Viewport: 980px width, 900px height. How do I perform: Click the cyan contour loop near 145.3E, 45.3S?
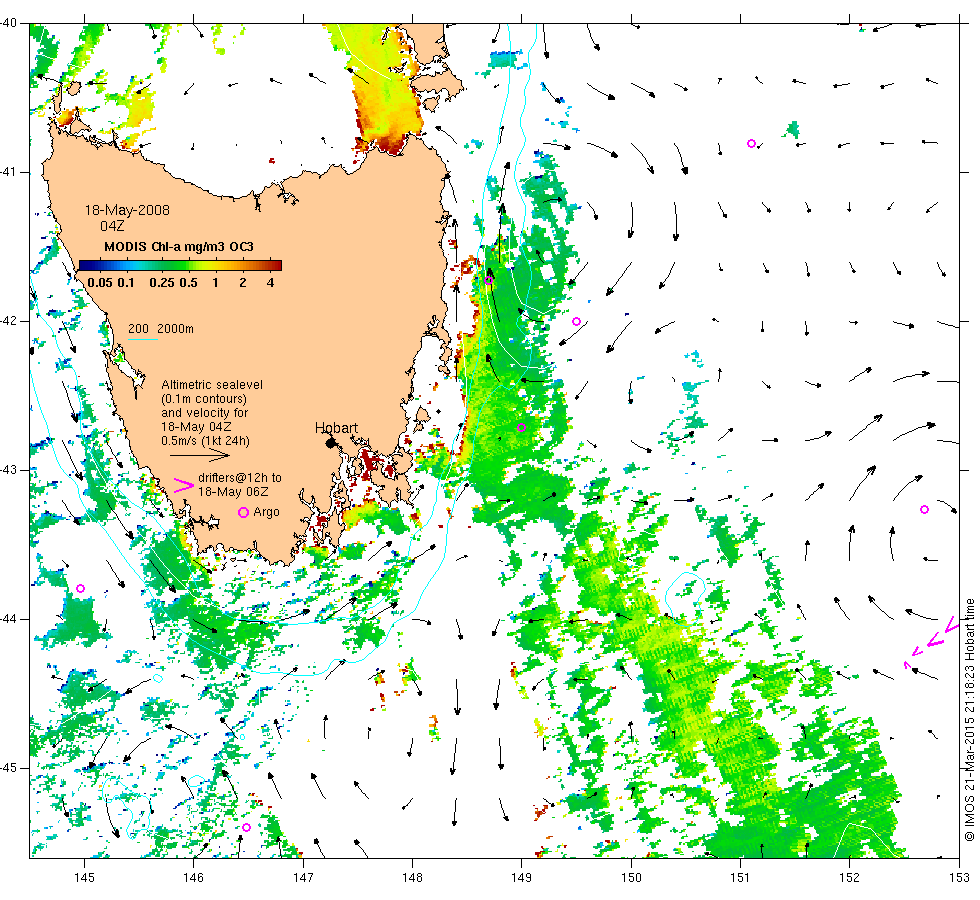click(128, 806)
